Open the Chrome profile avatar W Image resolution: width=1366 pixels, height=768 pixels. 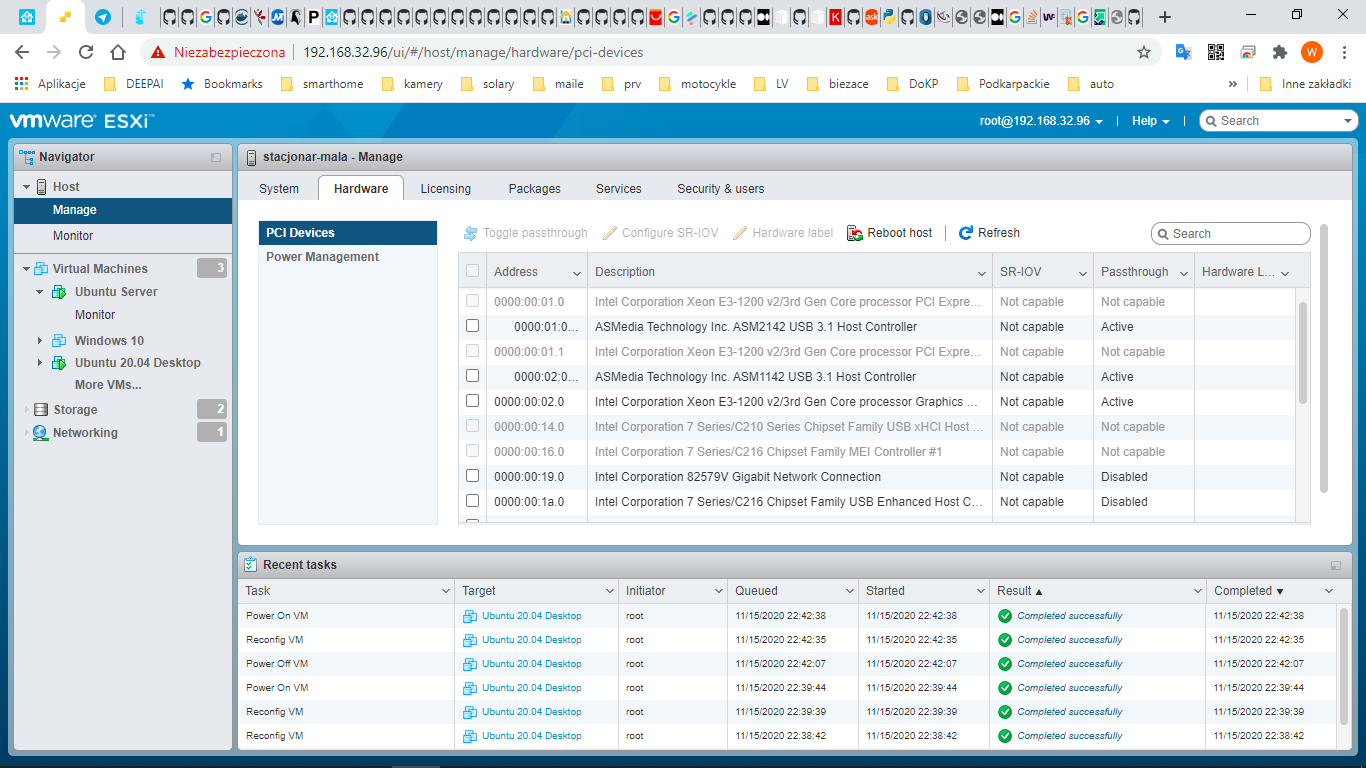[x=1312, y=52]
